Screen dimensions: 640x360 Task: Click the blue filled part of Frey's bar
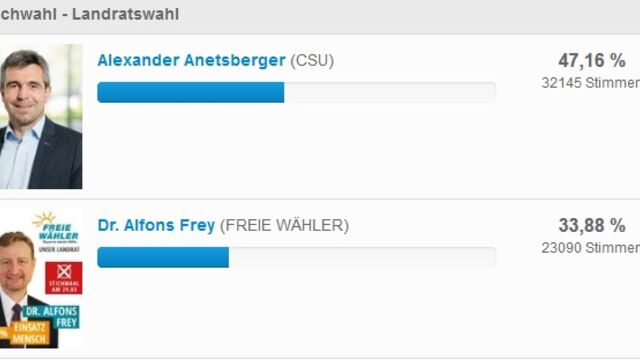point(163,258)
